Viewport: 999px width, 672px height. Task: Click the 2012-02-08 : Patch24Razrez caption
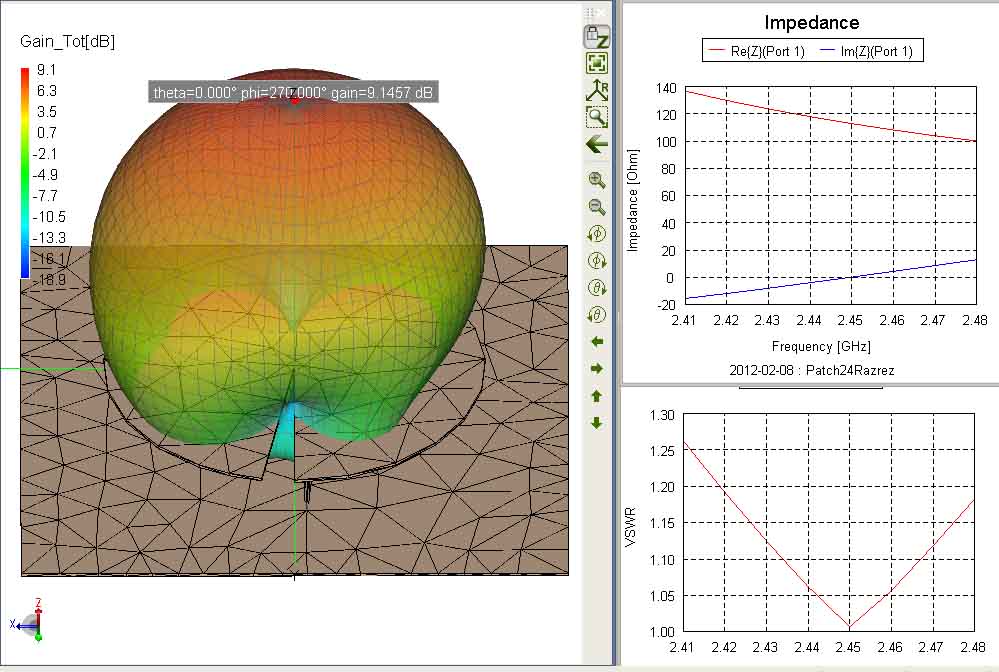pos(812,370)
